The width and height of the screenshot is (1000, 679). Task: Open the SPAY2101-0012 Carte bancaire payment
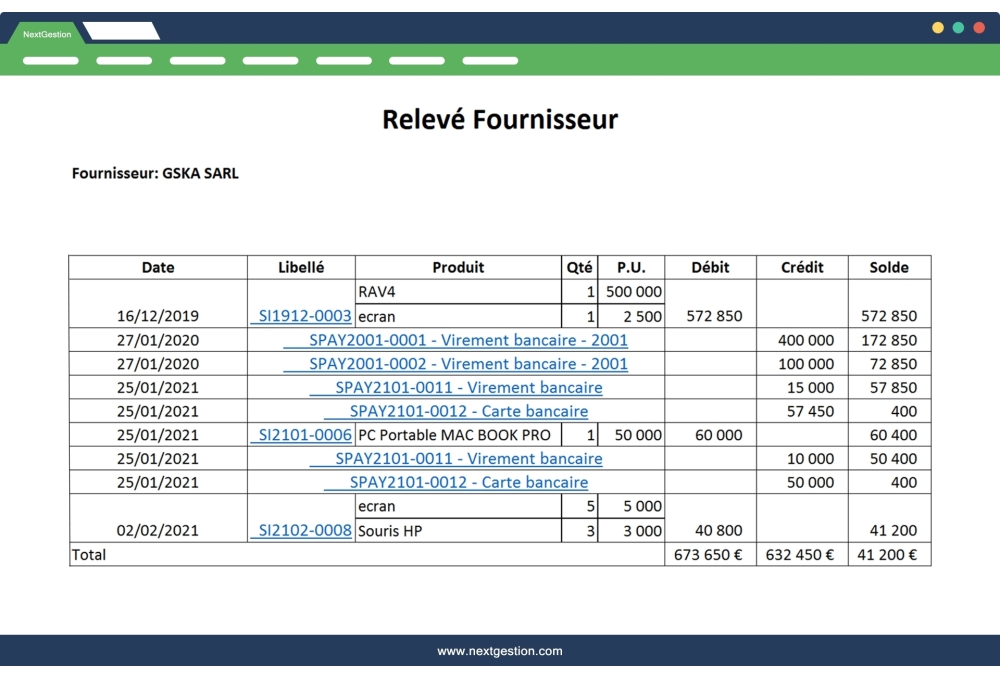click(459, 411)
